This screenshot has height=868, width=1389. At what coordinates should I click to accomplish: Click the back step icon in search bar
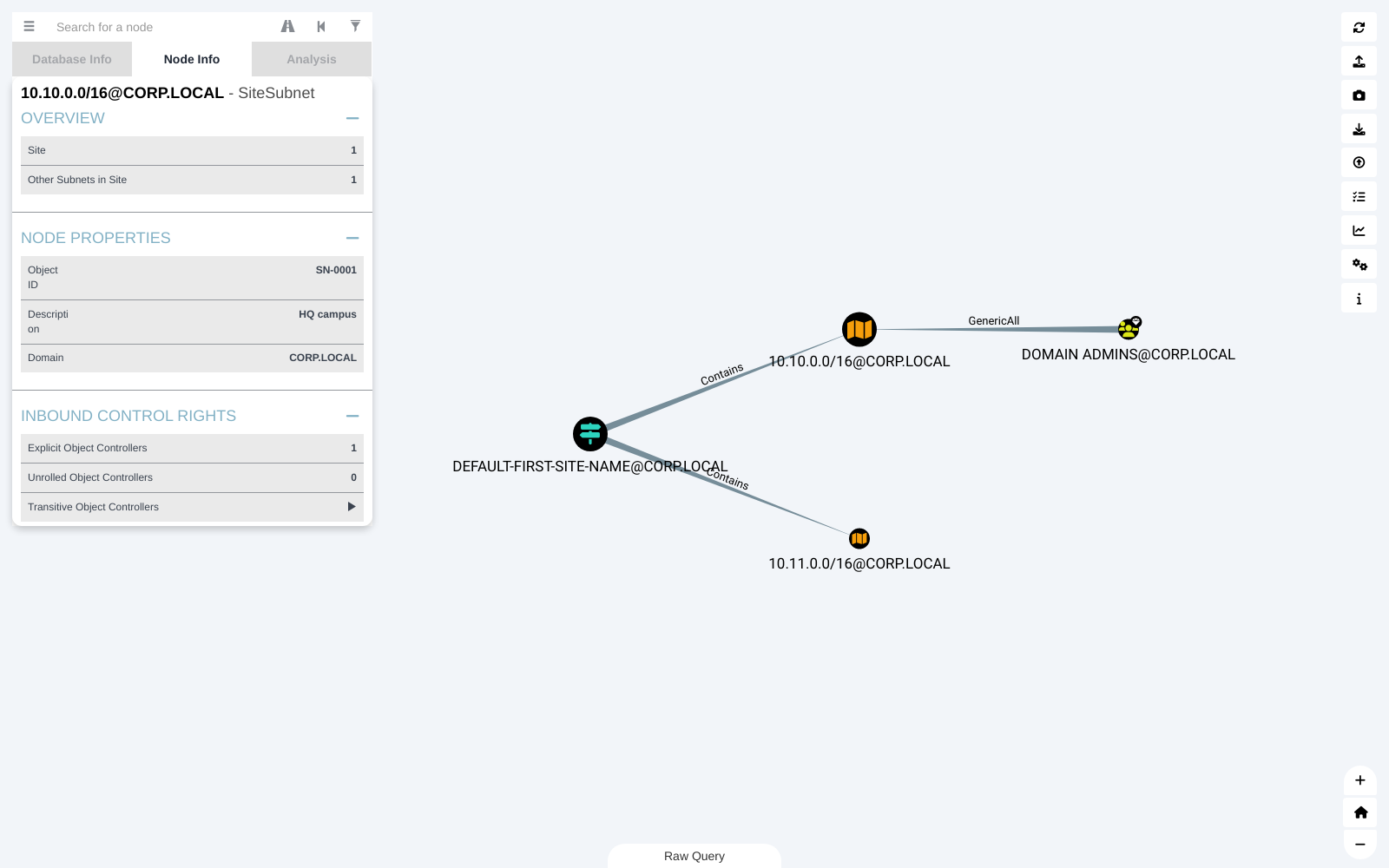(321, 26)
